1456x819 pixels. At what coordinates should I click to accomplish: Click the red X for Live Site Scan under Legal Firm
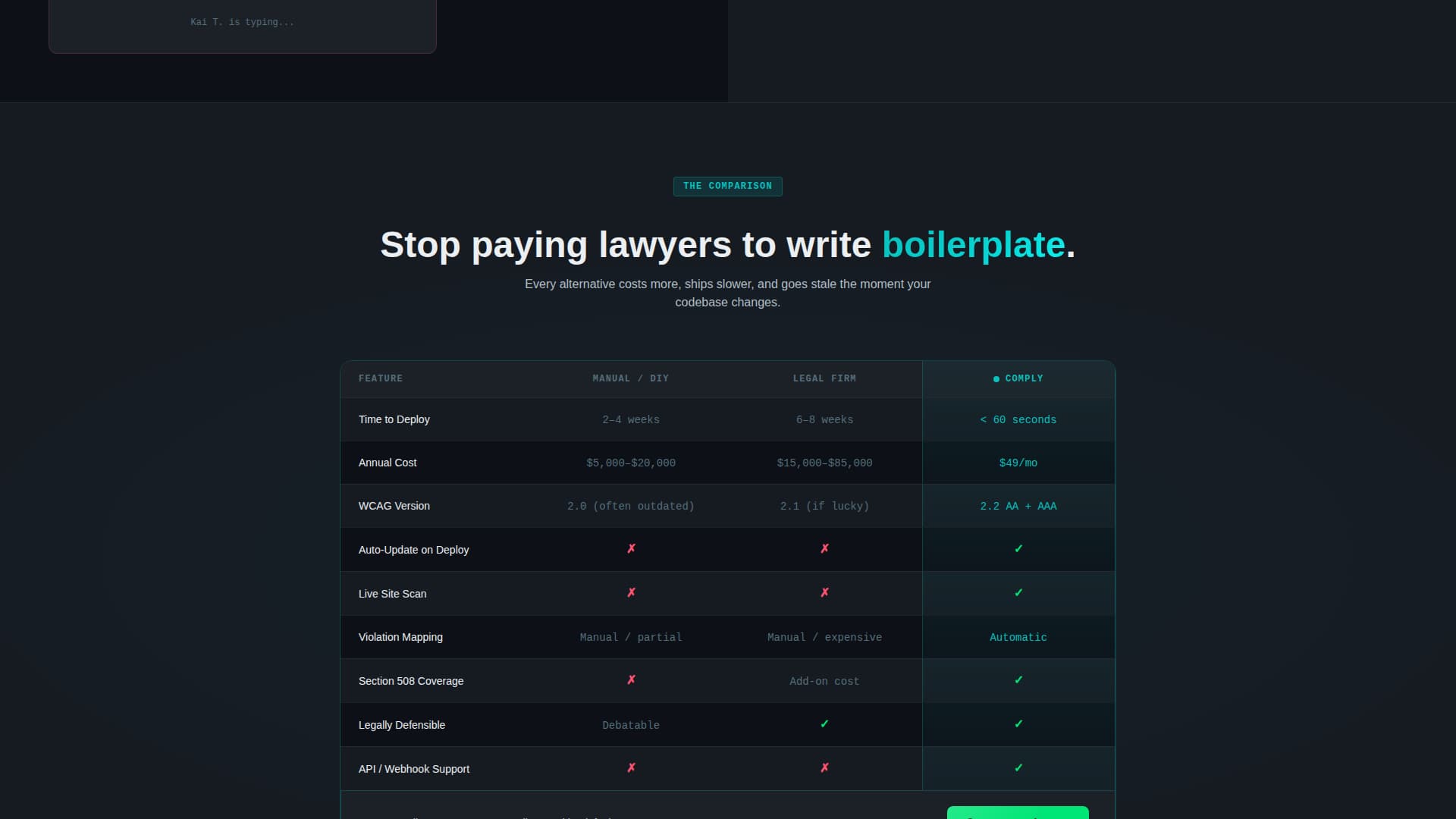coord(824,593)
